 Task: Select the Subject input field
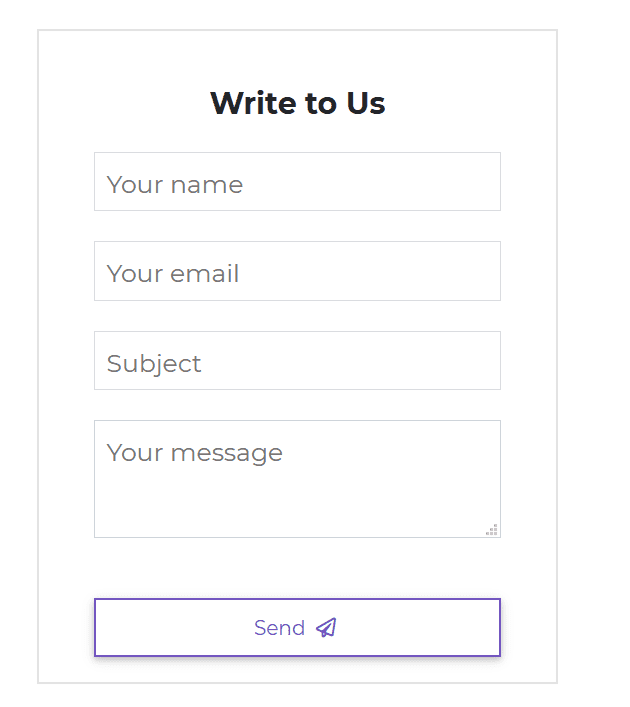click(x=297, y=361)
